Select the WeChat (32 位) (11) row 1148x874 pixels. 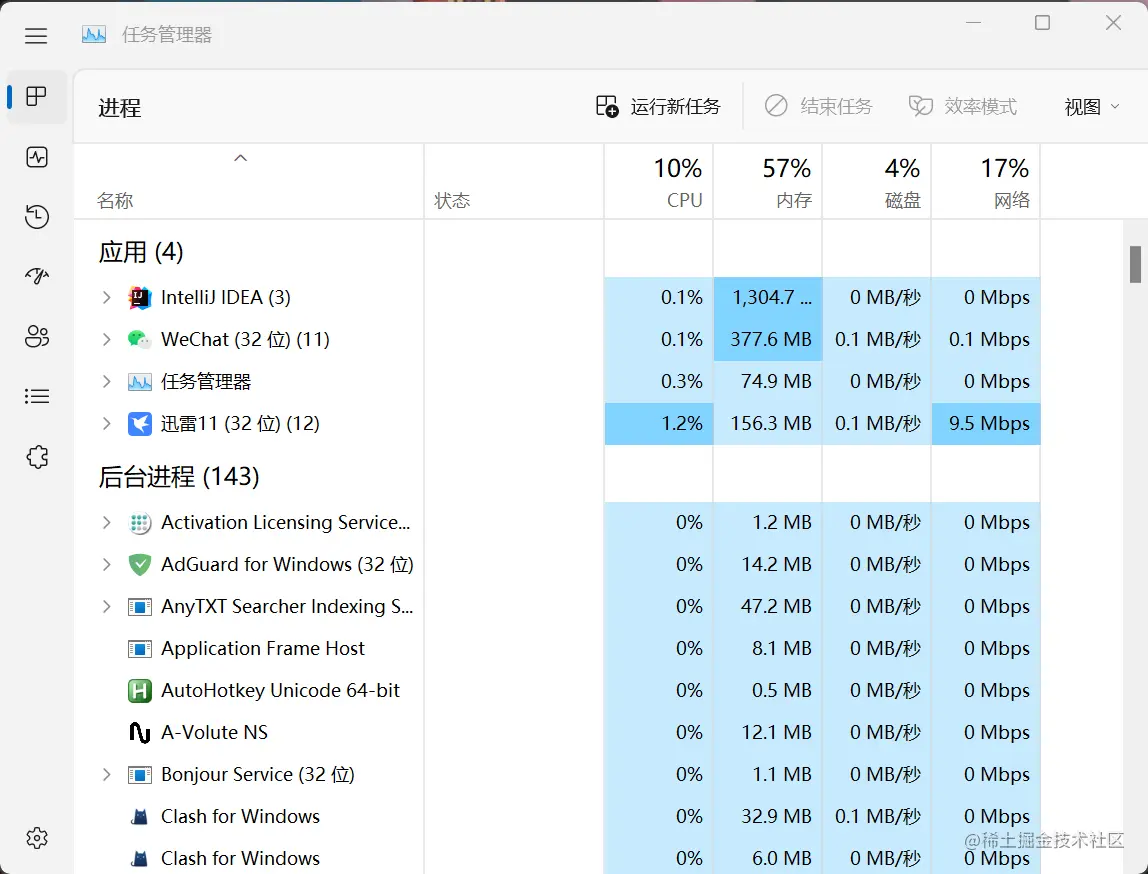[557, 339]
